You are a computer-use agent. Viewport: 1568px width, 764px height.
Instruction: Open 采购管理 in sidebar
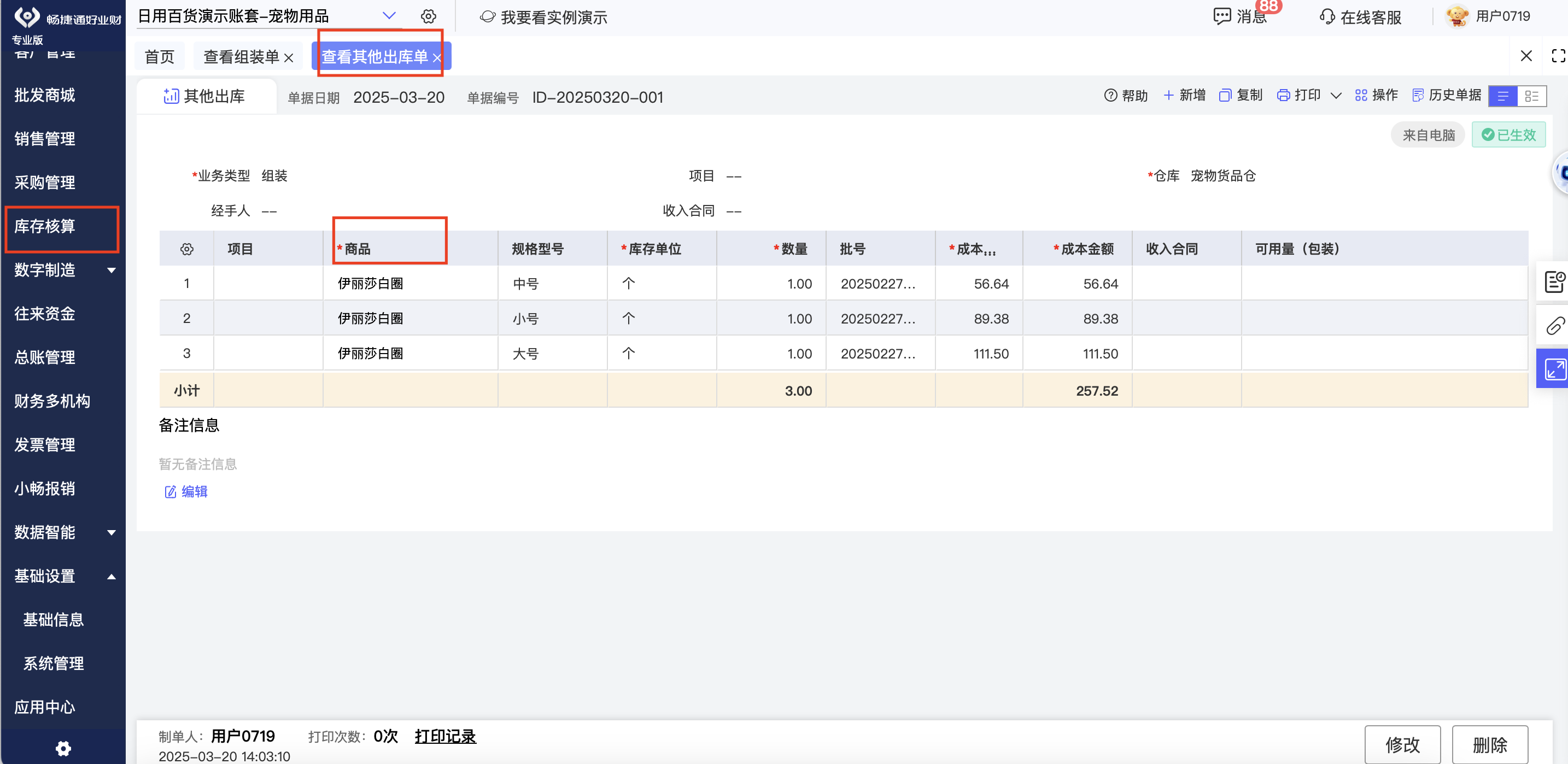(x=45, y=183)
